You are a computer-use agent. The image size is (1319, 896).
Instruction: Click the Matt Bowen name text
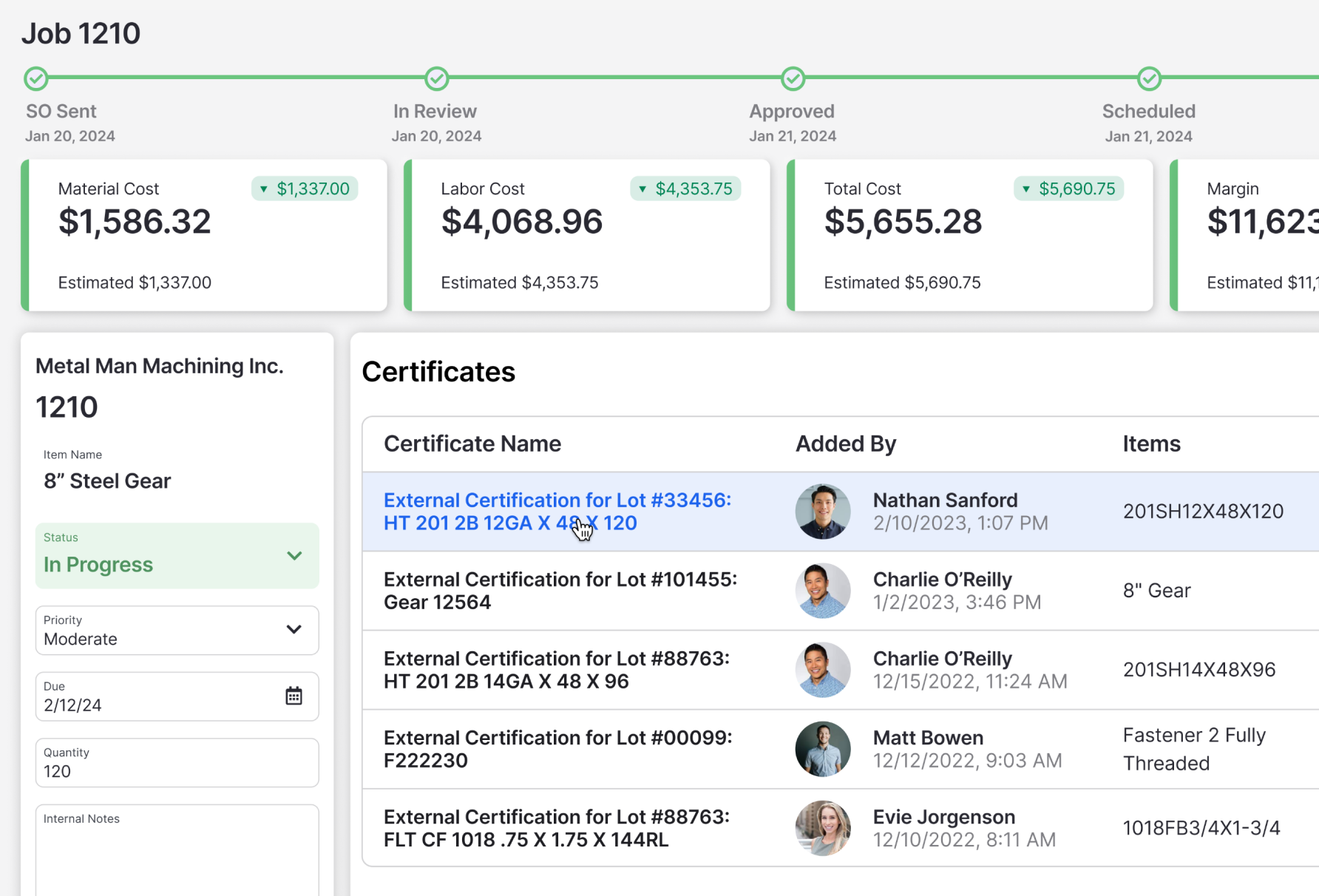coord(929,738)
